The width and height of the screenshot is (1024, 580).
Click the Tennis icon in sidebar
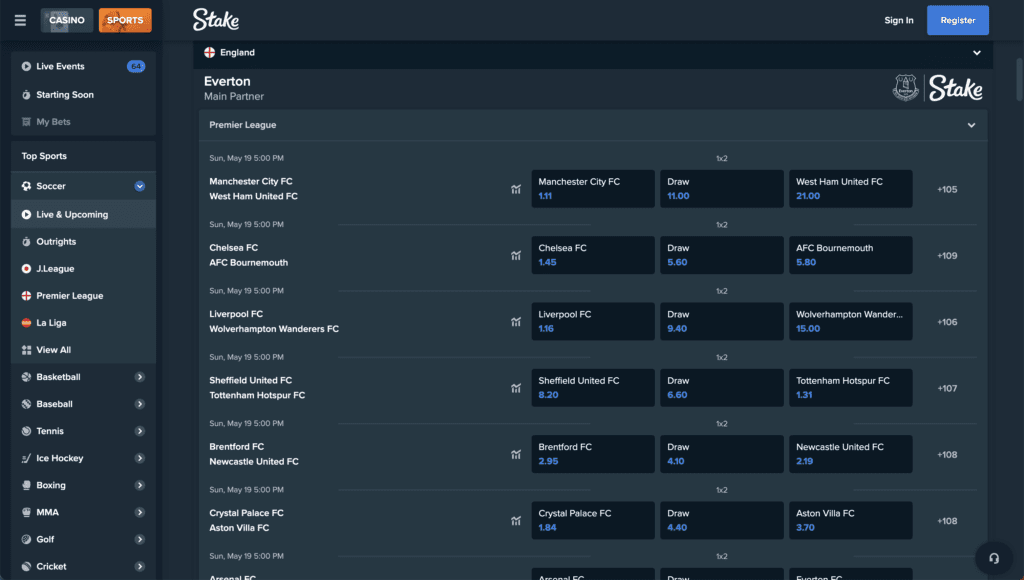point(26,431)
